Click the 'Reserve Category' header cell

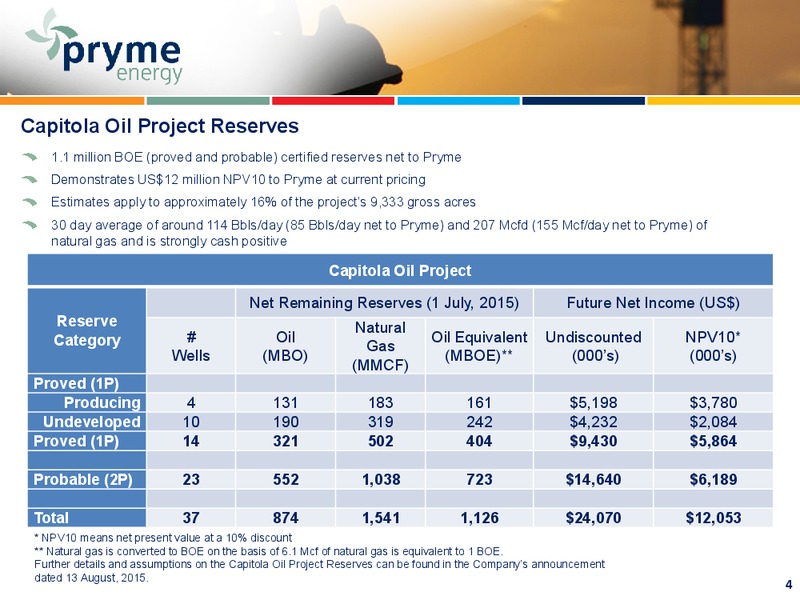[x=87, y=331]
